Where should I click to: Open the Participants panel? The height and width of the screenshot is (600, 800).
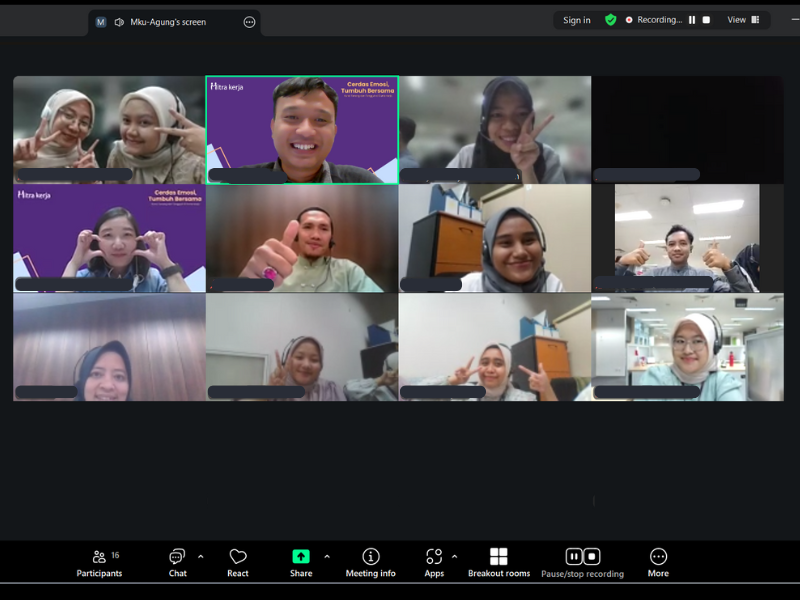(99, 563)
